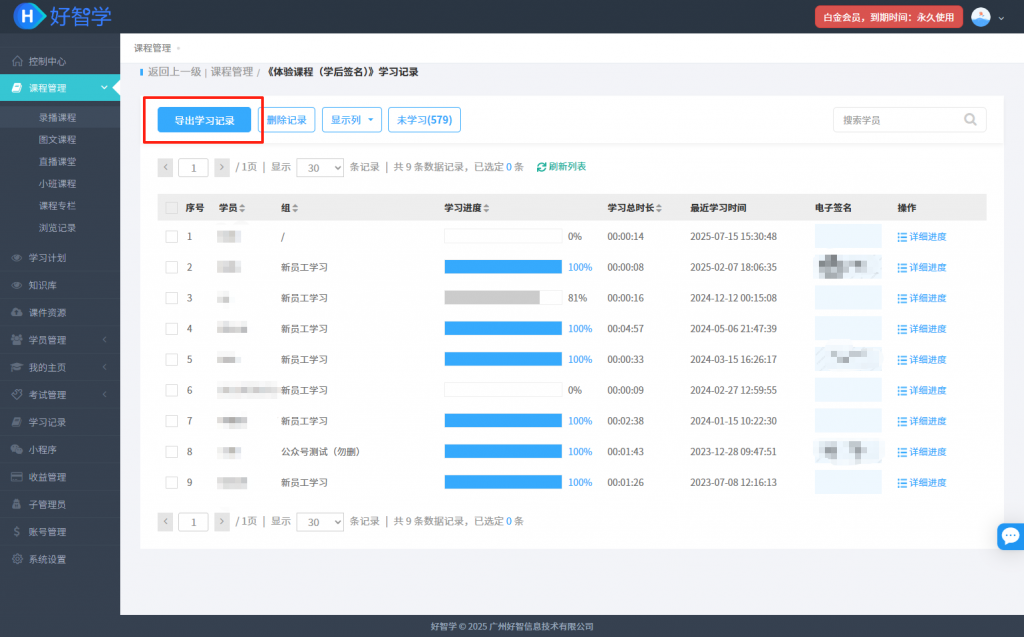This screenshot has width=1024, height=637.
Task: Open the account dropdown arrow beside avatar
Action: tap(1001, 18)
